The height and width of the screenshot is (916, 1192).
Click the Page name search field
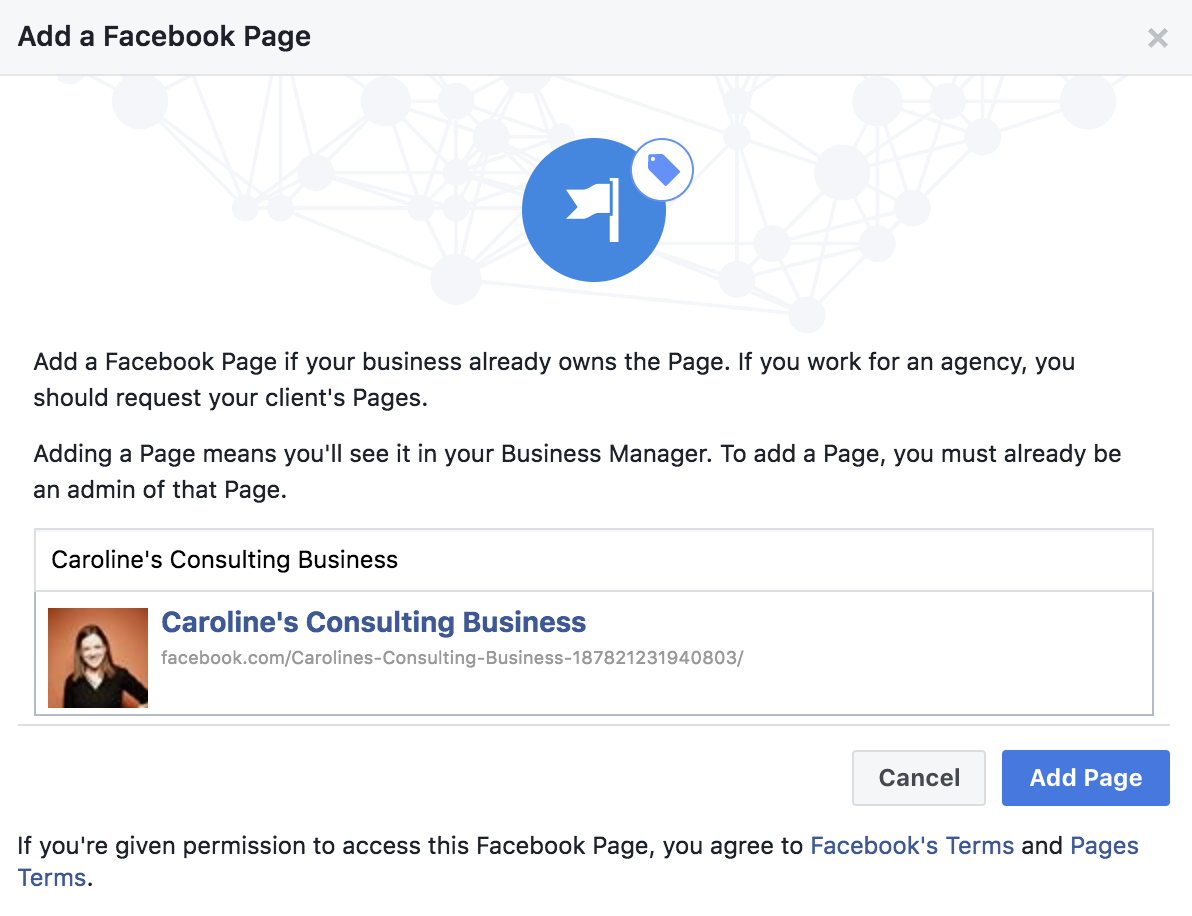point(594,560)
